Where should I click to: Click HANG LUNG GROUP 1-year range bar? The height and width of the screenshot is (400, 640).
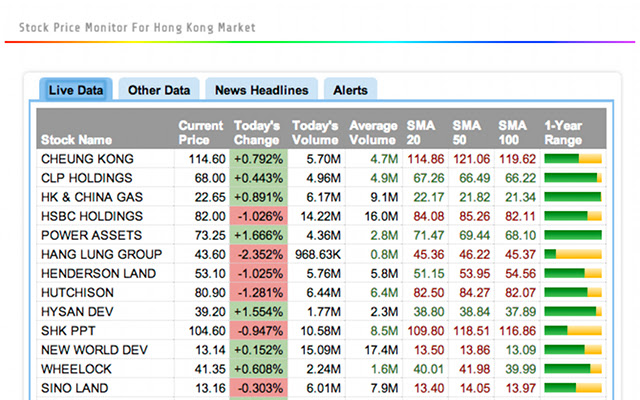tap(573, 254)
